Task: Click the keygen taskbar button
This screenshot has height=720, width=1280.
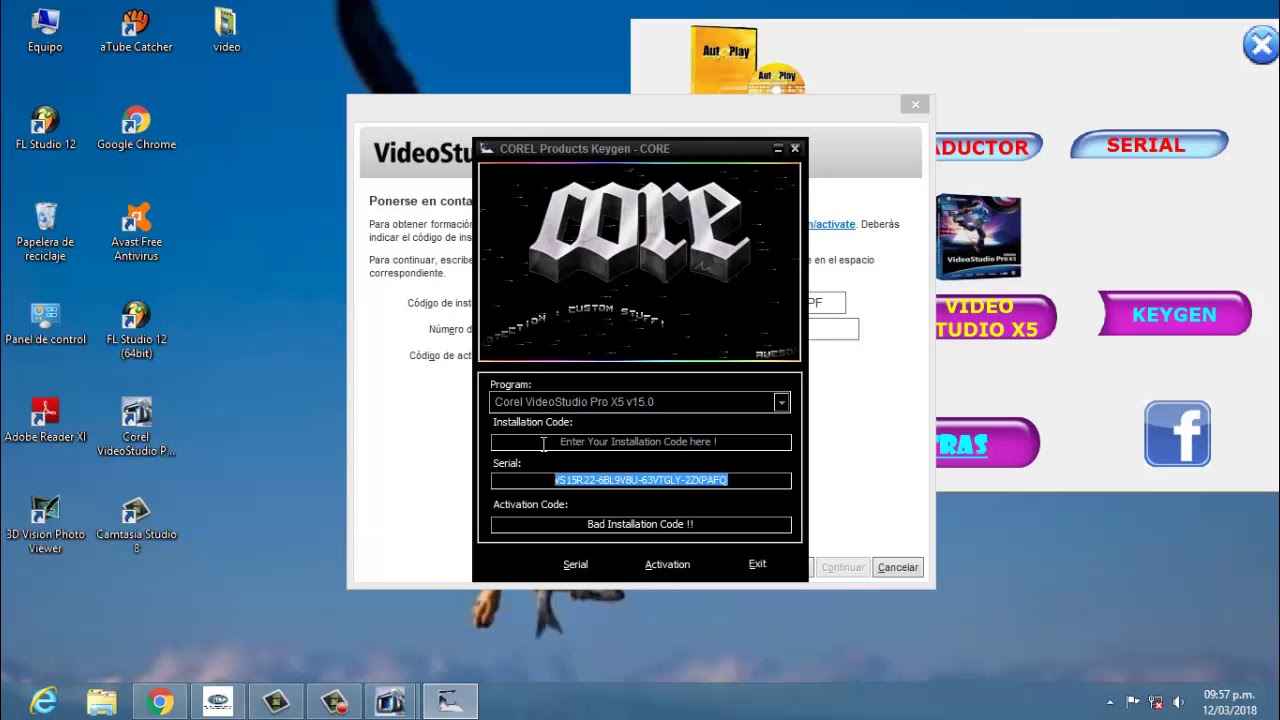Action: (x=450, y=702)
